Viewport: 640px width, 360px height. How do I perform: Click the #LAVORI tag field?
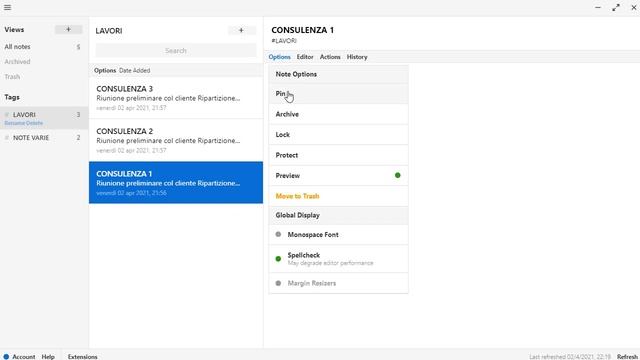click(x=284, y=41)
